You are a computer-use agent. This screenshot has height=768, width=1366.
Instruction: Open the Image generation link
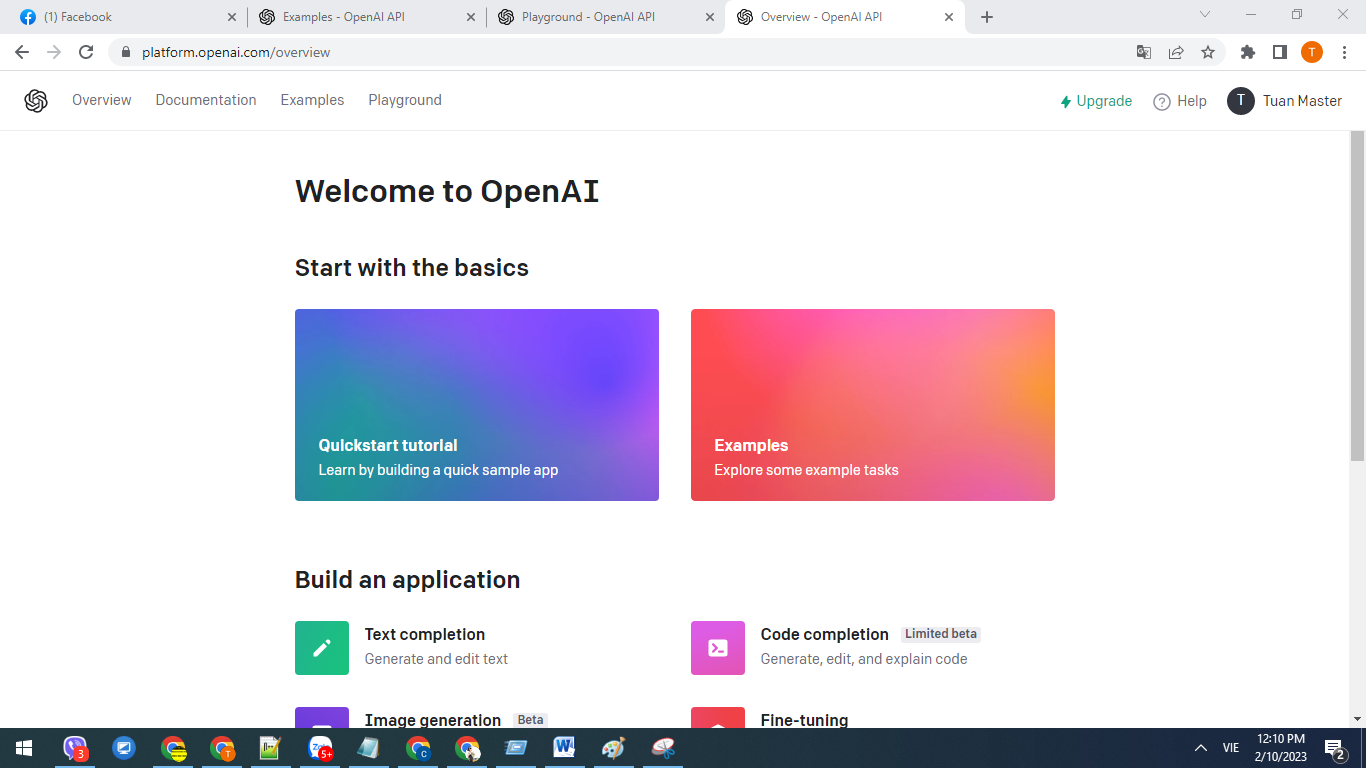point(433,720)
